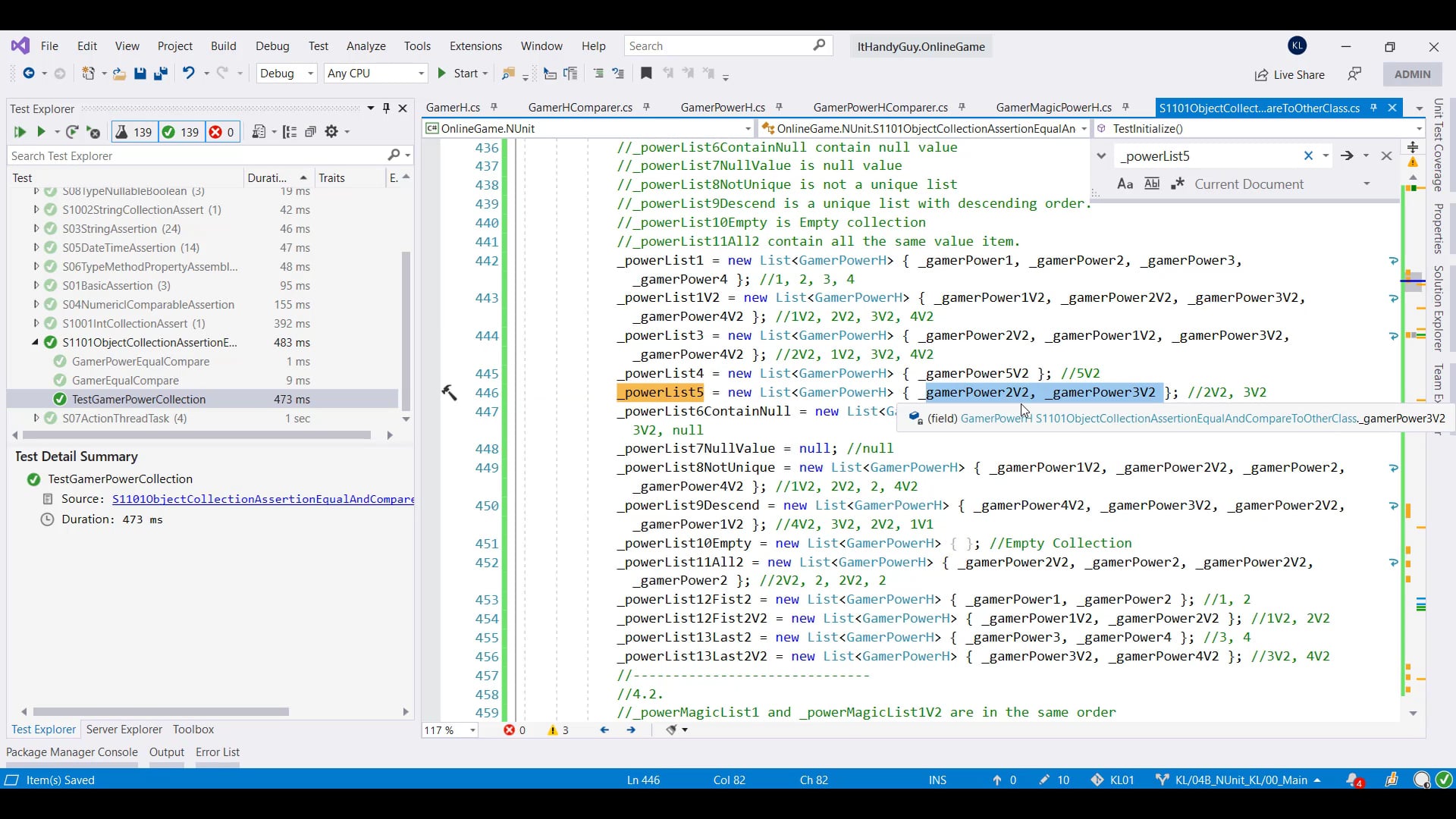
Task: Open the test Source link
Action: [x=262, y=499]
